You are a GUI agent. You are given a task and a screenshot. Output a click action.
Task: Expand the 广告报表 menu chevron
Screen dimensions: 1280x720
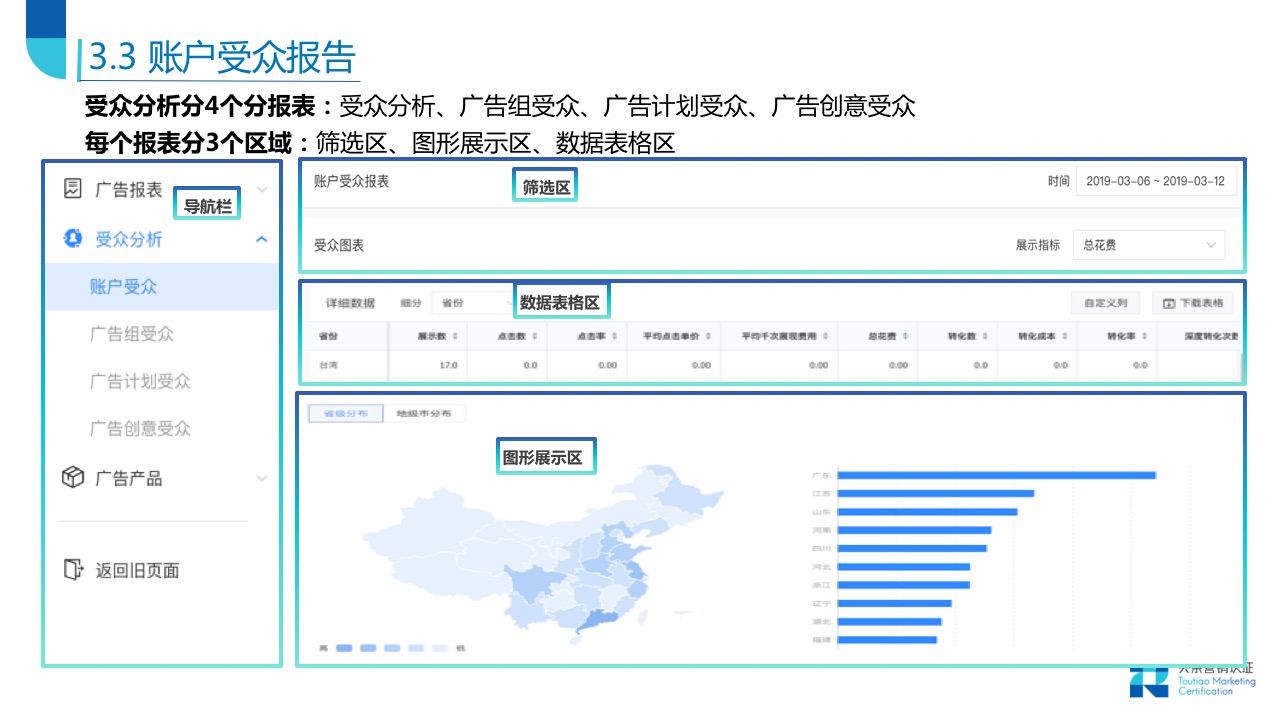pyautogui.click(x=262, y=189)
